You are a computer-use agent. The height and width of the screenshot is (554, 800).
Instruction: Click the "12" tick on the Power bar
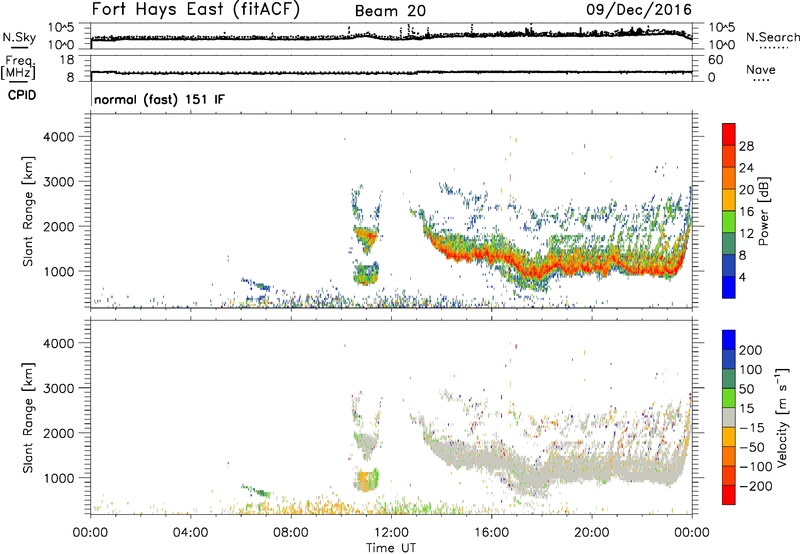(746, 234)
